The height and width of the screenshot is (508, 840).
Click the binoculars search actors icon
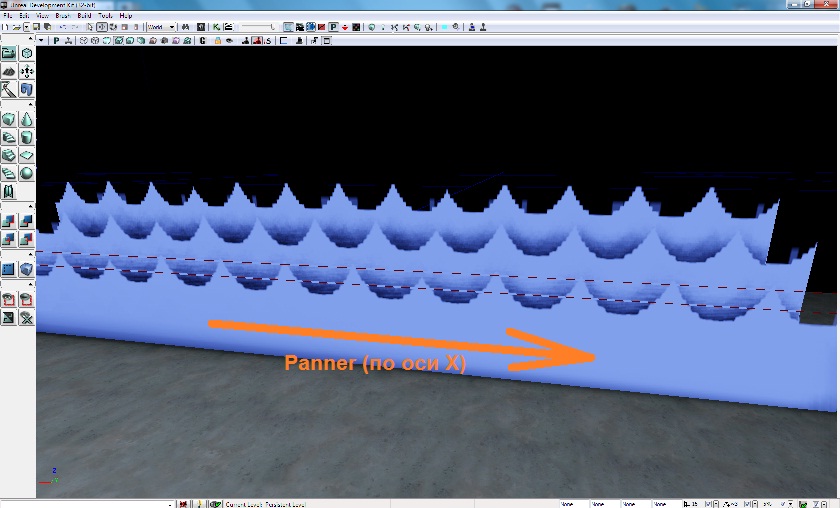(x=185, y=27)
